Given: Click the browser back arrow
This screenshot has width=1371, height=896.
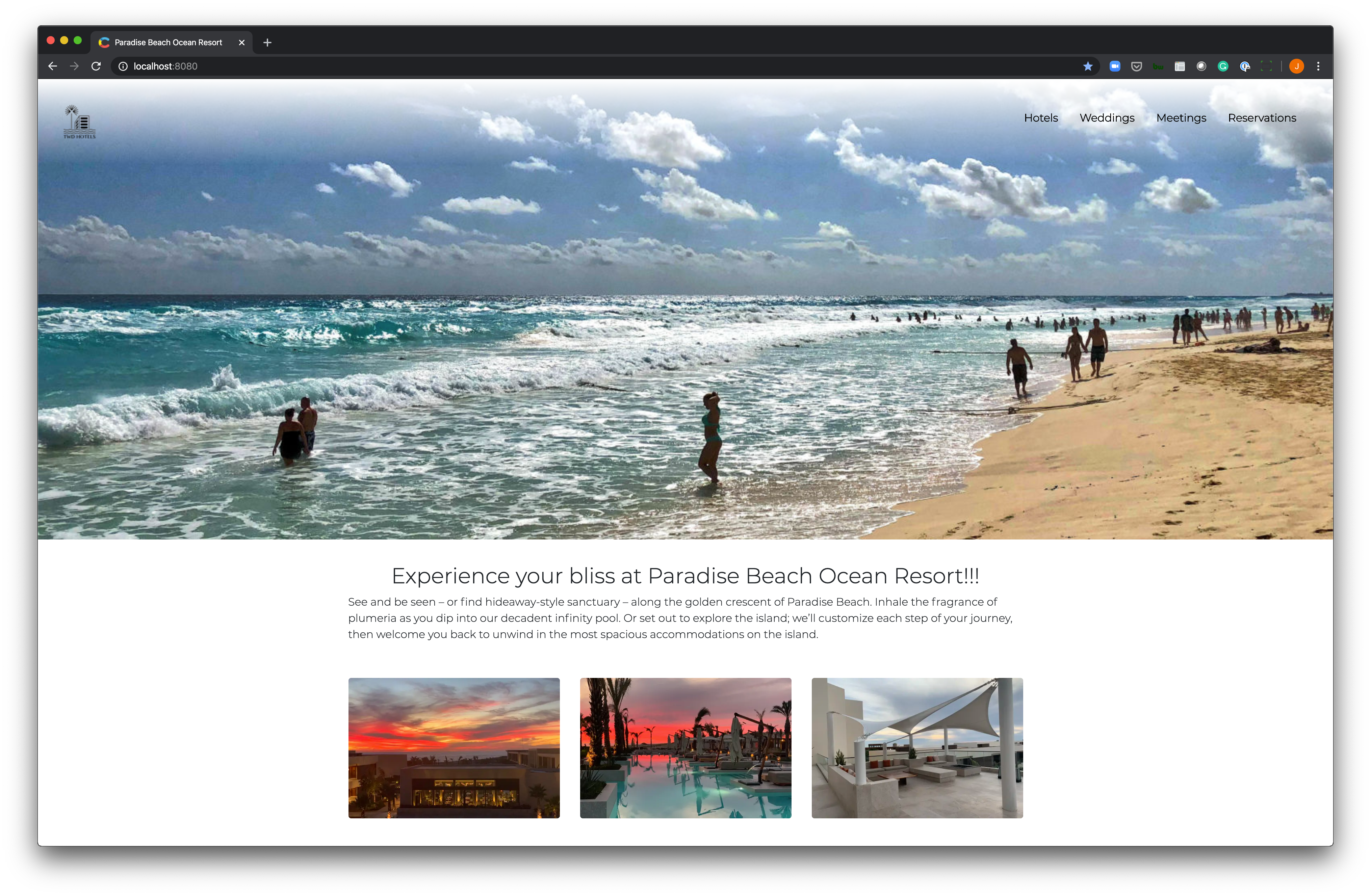Looking at the screenshot, I should (x=52, y=66).
